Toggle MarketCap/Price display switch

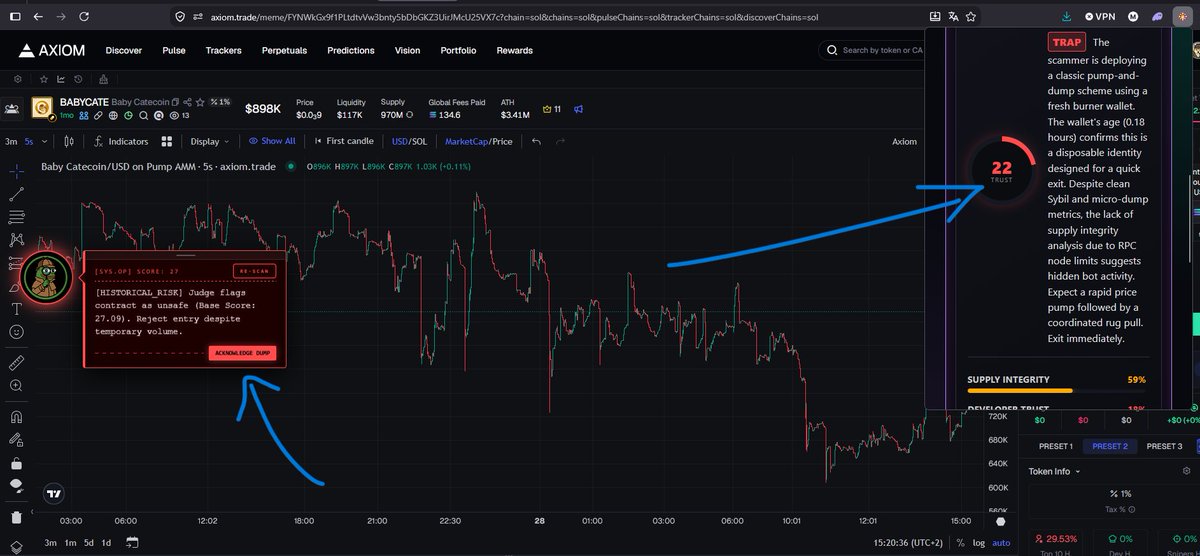(x=479, y=141)
